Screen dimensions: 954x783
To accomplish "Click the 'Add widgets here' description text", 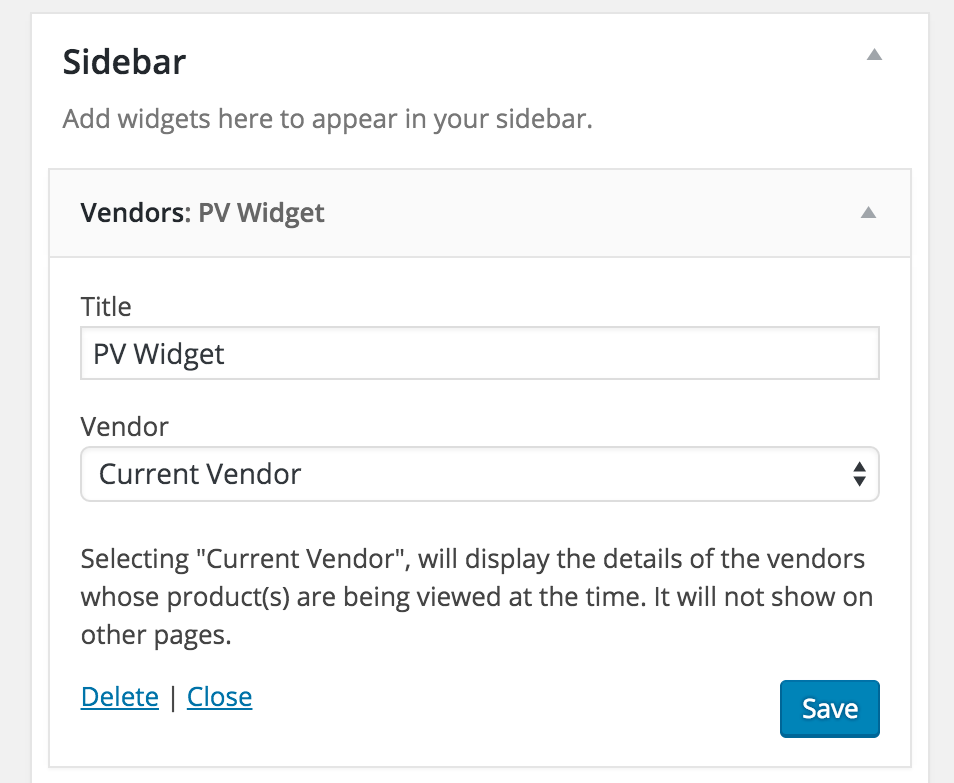I will pyautogui.click(x=328, y=120).
